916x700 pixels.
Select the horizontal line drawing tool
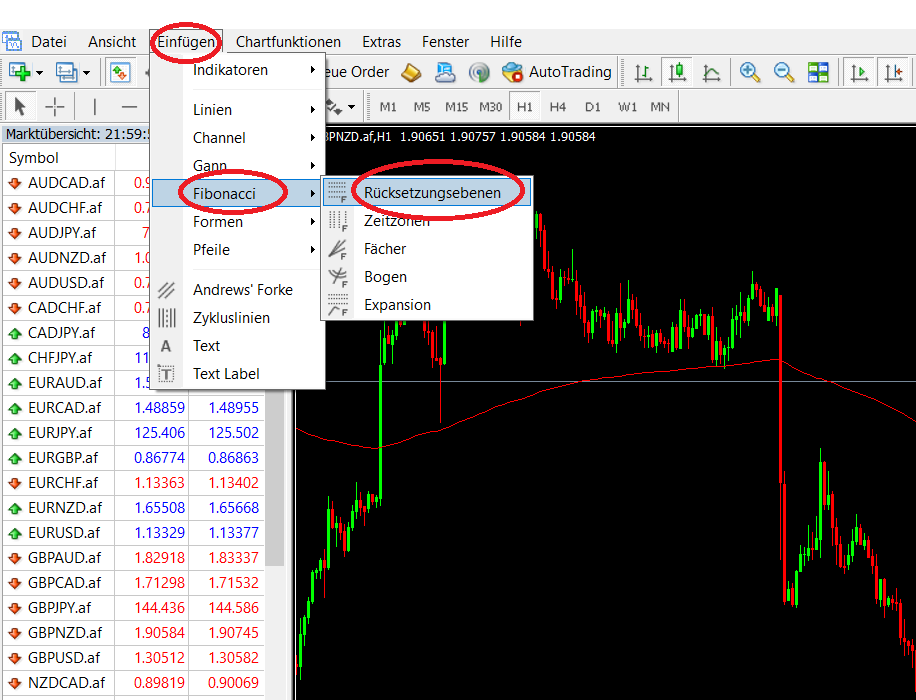coord(130,106)
